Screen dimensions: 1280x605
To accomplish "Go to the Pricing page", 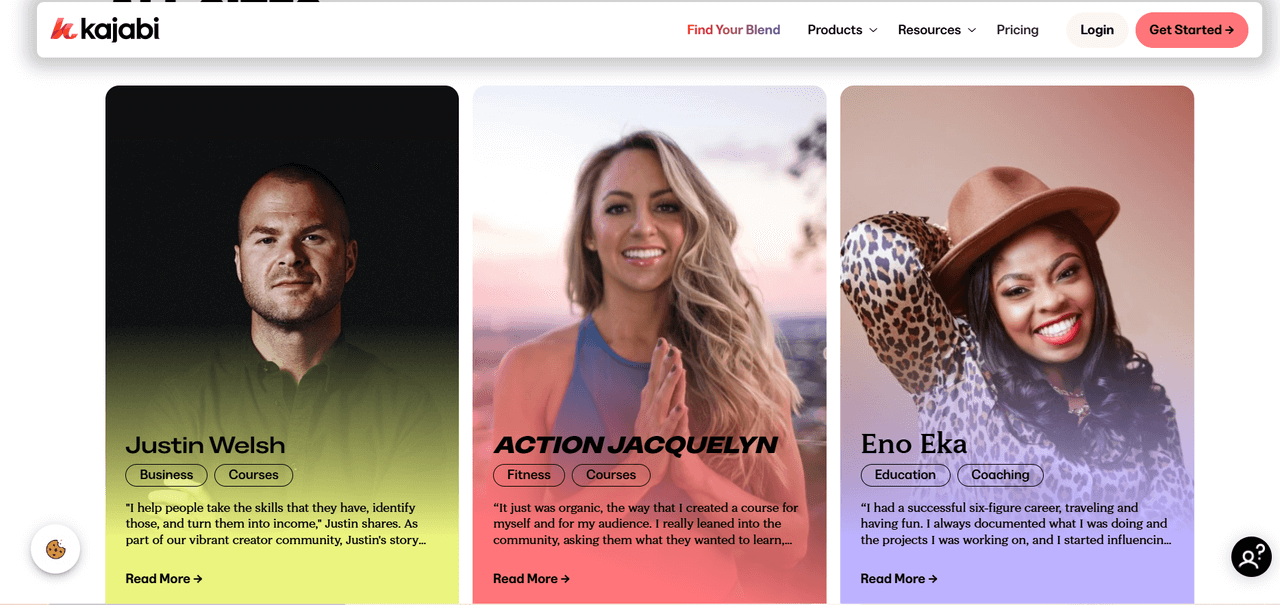I will (1017, 30).
